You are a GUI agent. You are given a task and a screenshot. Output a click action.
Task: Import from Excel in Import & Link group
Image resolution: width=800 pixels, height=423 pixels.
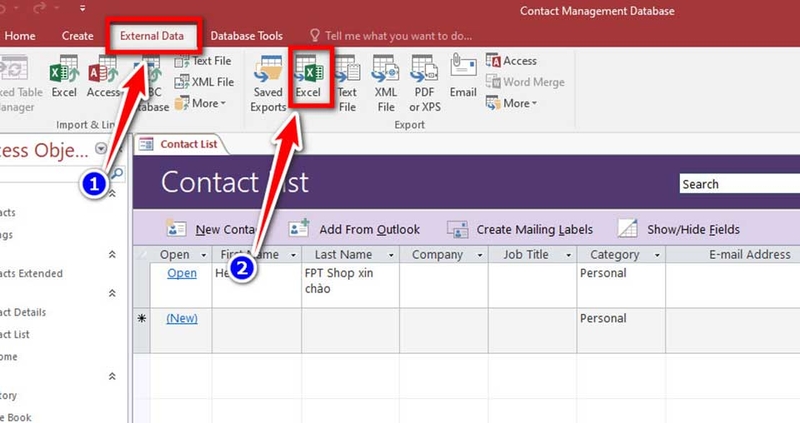click(x=64, y=77)
